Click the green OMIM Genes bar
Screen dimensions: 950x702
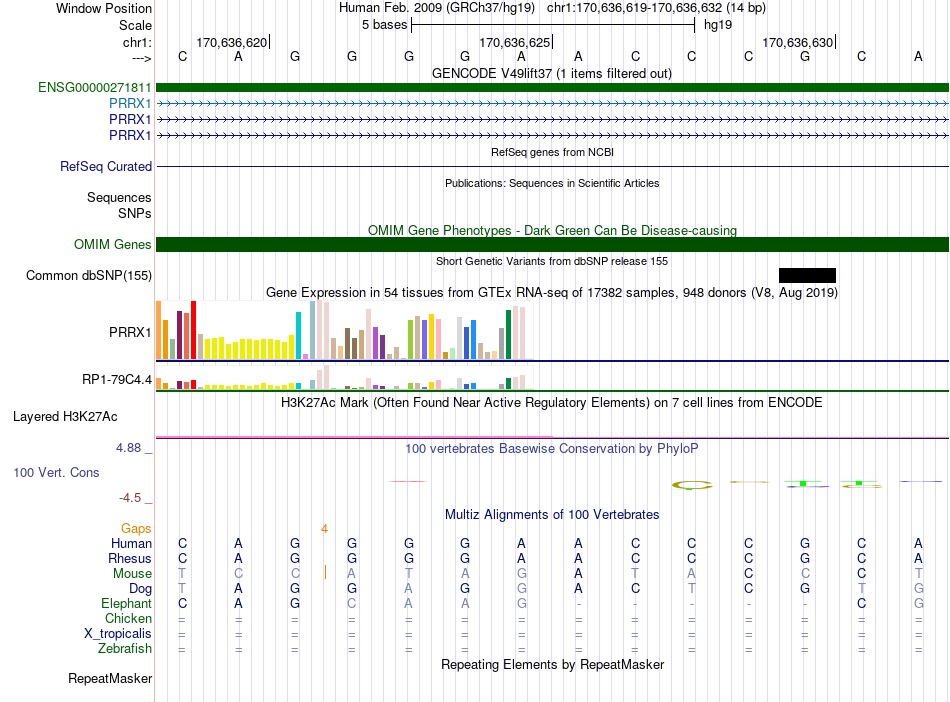pos(552,244)
